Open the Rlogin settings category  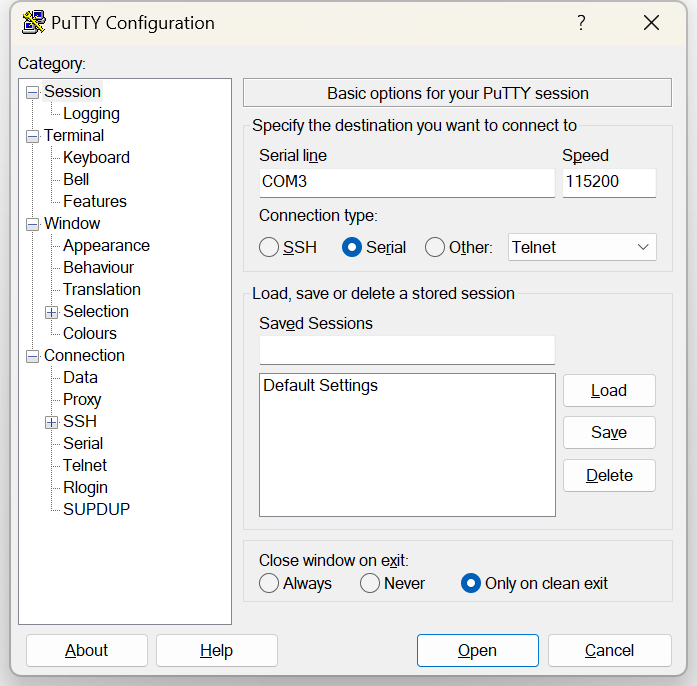point(85,488)
